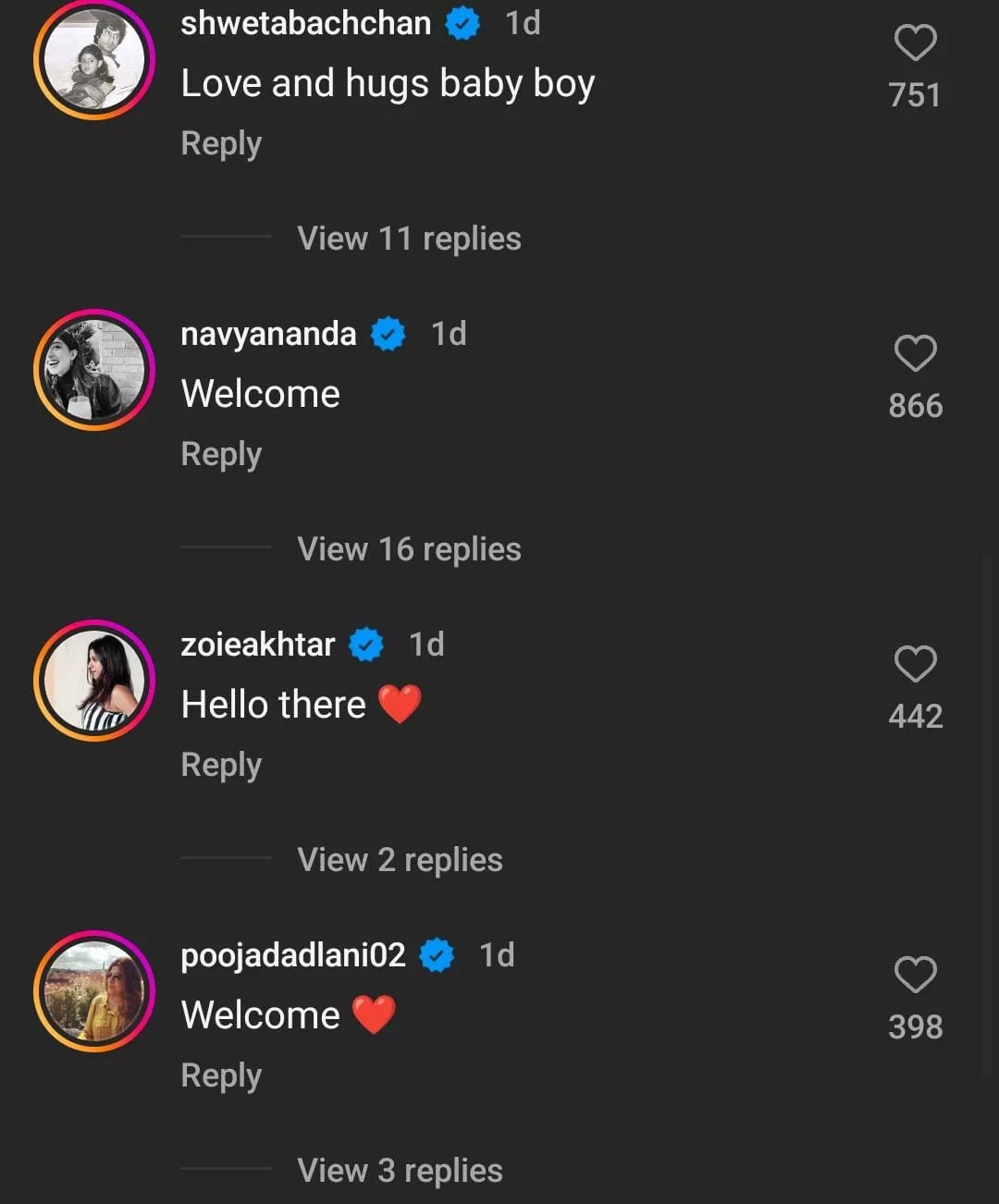This screenshot has height=1204, width=999.
Task: View zoieakhtar's avatar story
Action: tap(94, 681)
